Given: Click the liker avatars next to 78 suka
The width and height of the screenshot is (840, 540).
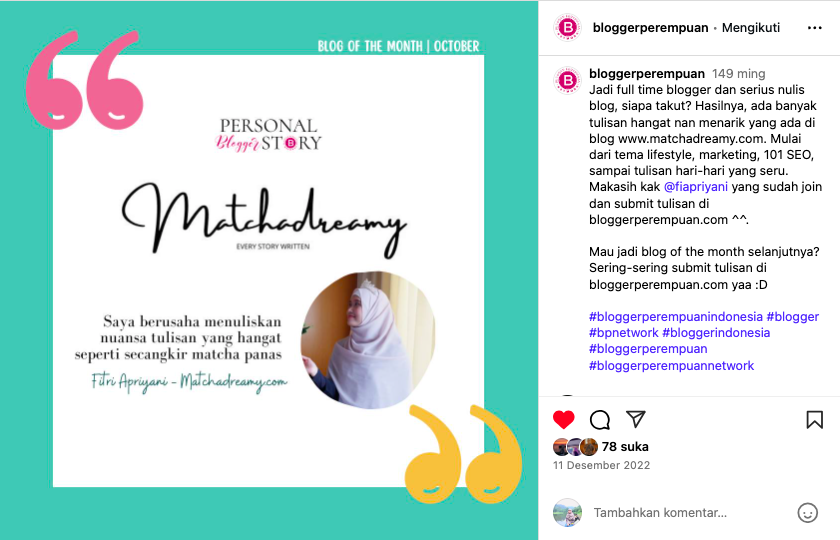Looking at the screenshot, I should pos(575,447).
